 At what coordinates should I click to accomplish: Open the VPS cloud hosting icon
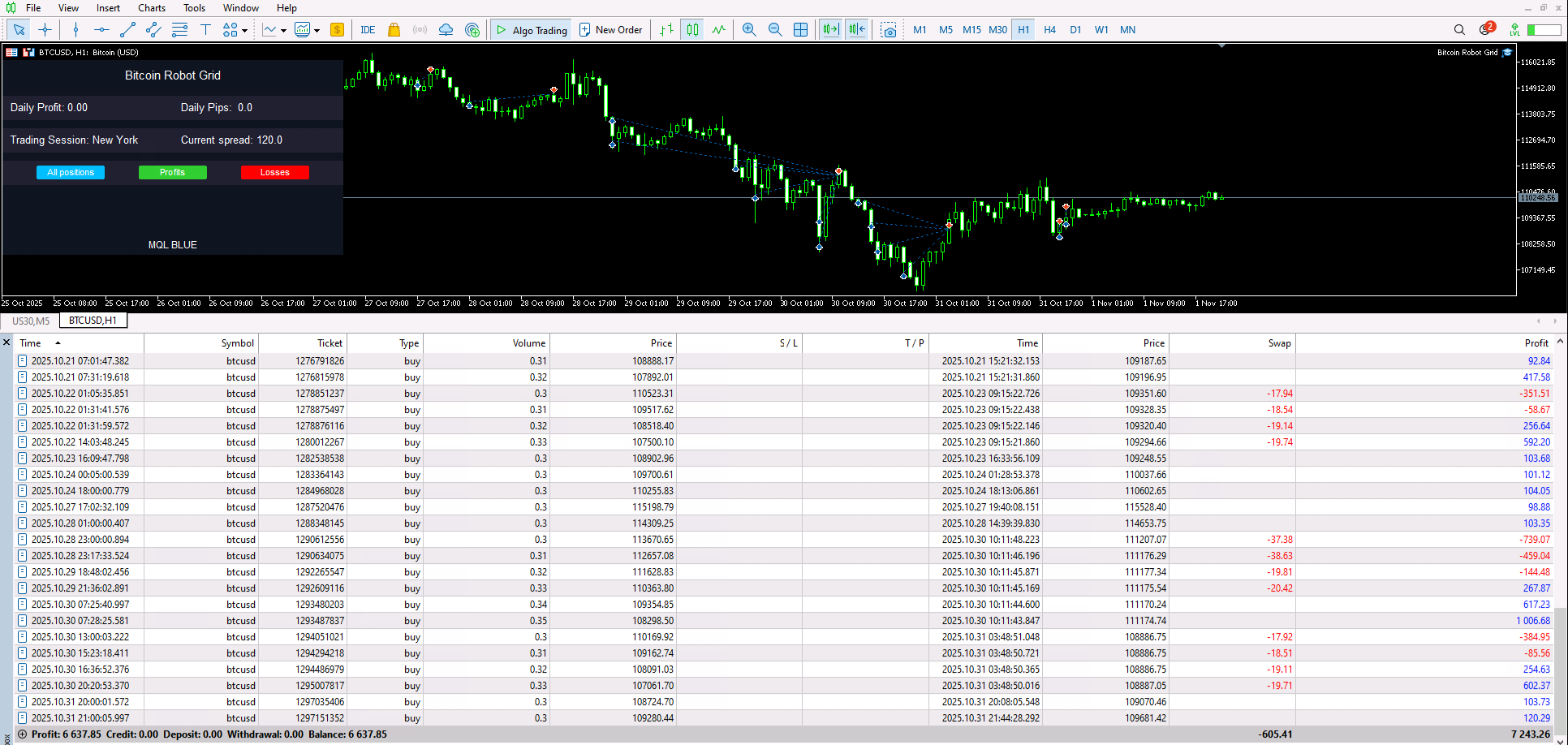(446, 30)
